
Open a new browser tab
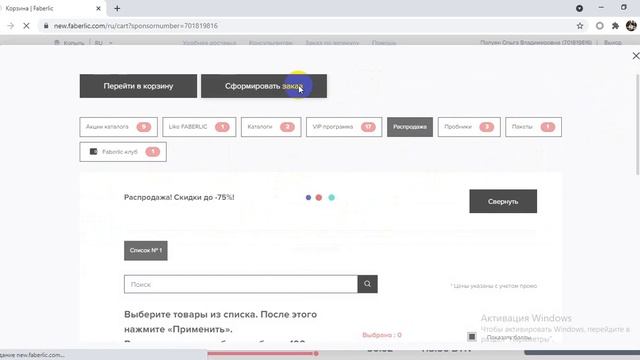(x=117, y=8)
